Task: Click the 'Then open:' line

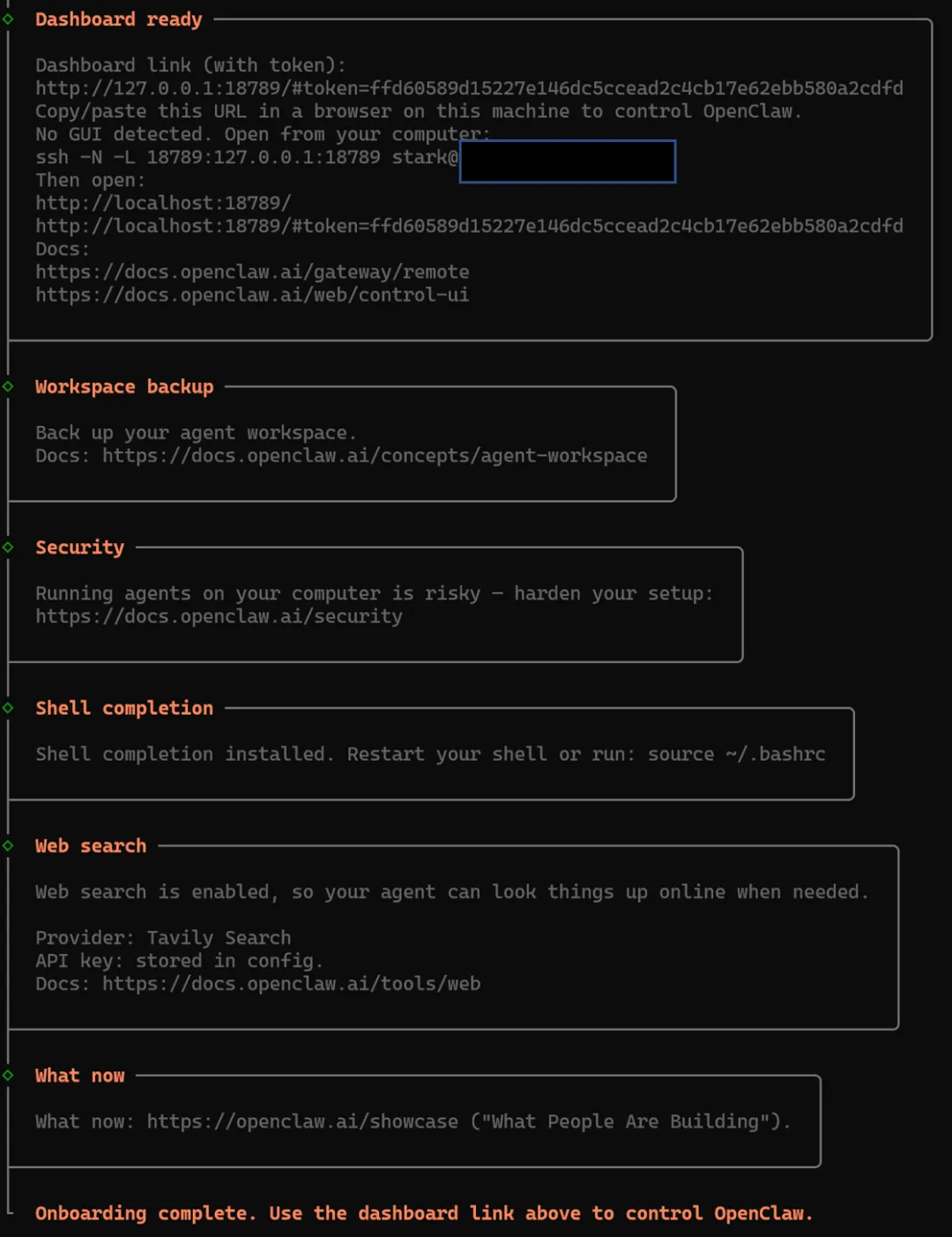Action: pos(91,180)
